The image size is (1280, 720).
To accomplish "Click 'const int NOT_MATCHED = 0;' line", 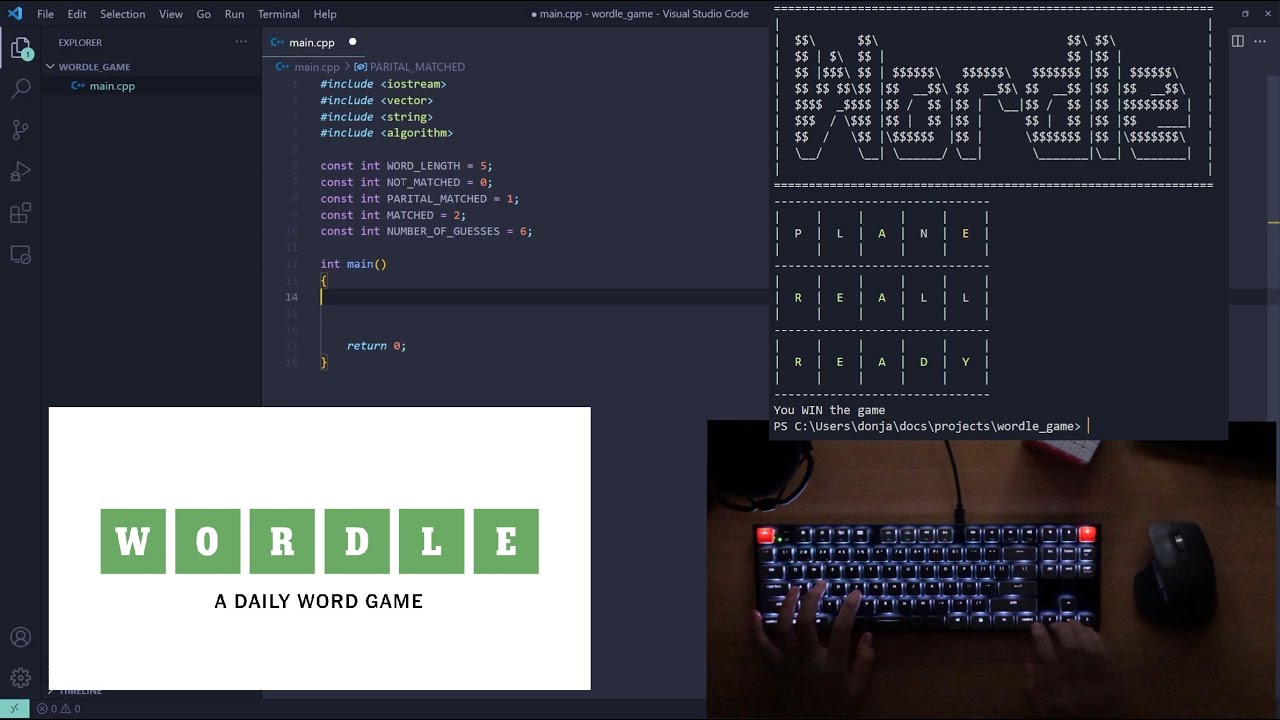I will pyautogui.click(x=406, y=182).
